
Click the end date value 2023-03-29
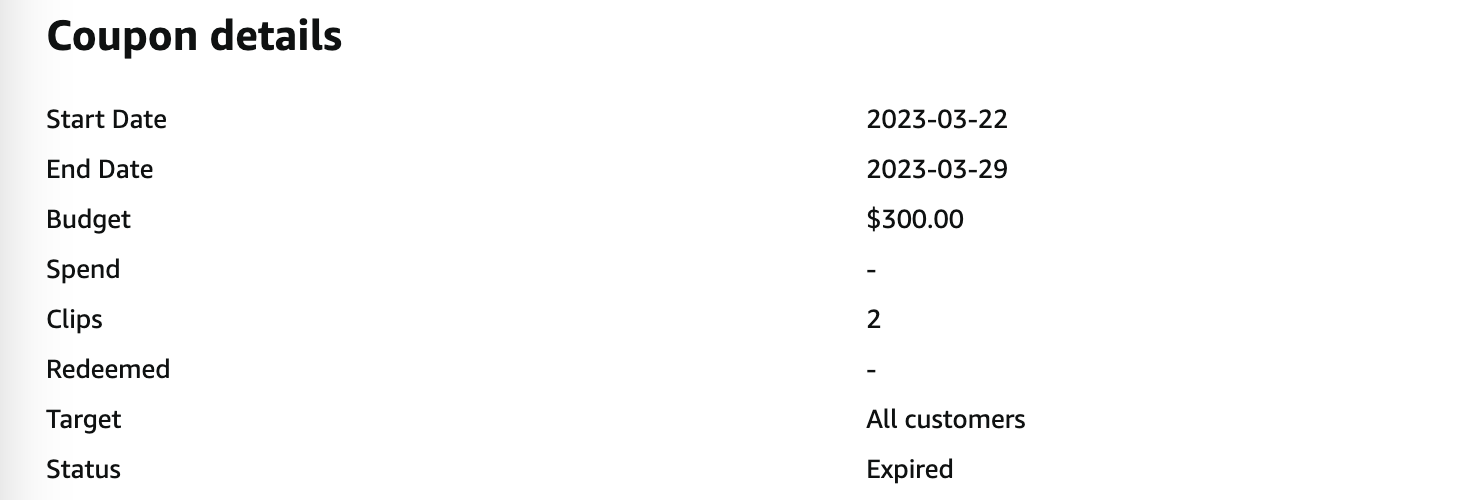coord(937,170)
